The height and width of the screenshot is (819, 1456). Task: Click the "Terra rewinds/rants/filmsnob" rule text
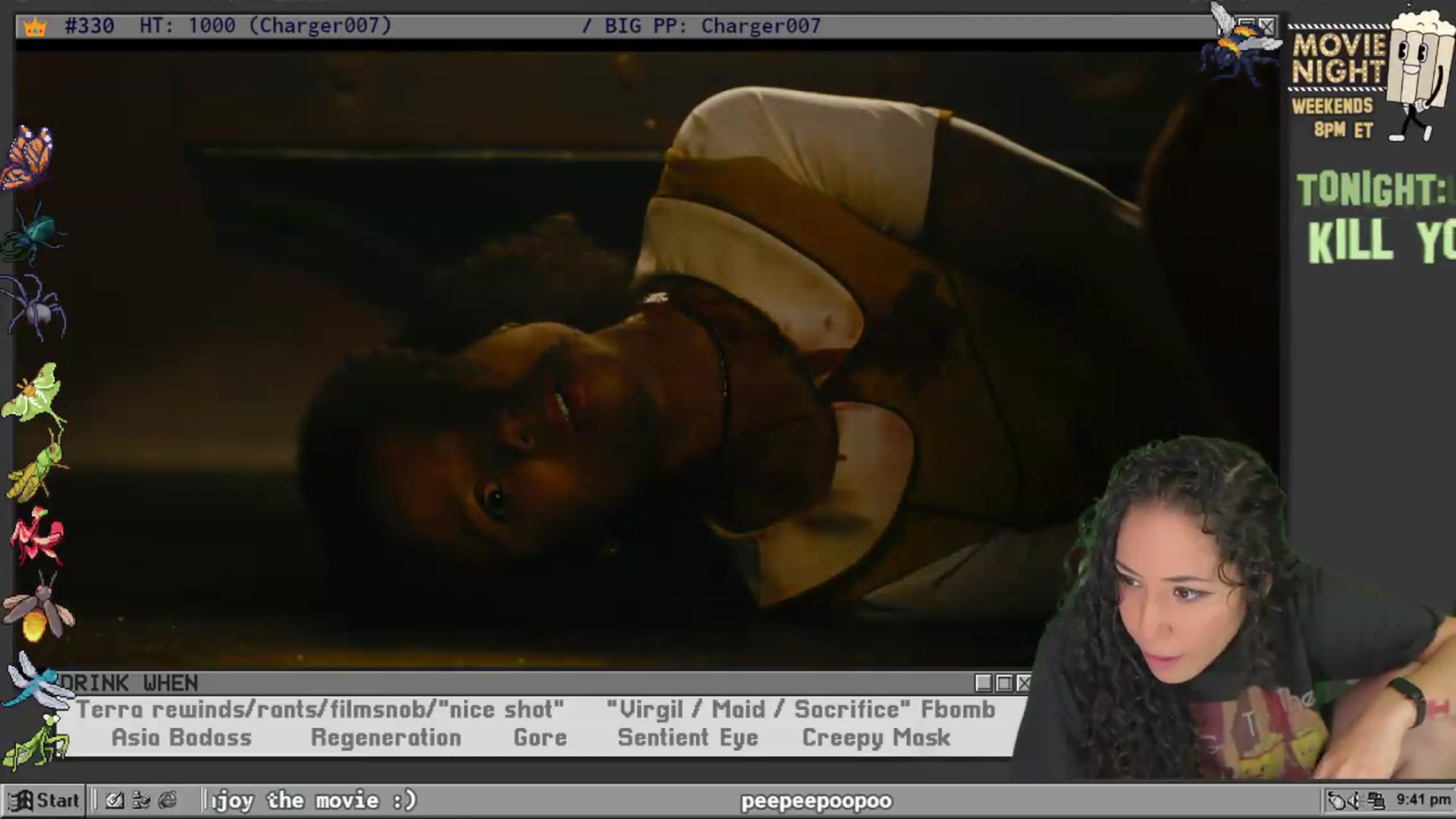click(320, 710)
